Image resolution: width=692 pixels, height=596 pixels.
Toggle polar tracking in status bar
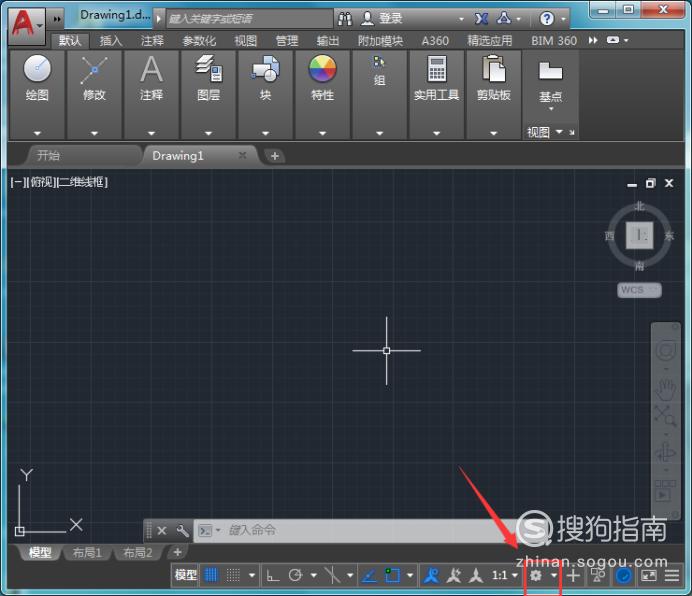295,575
